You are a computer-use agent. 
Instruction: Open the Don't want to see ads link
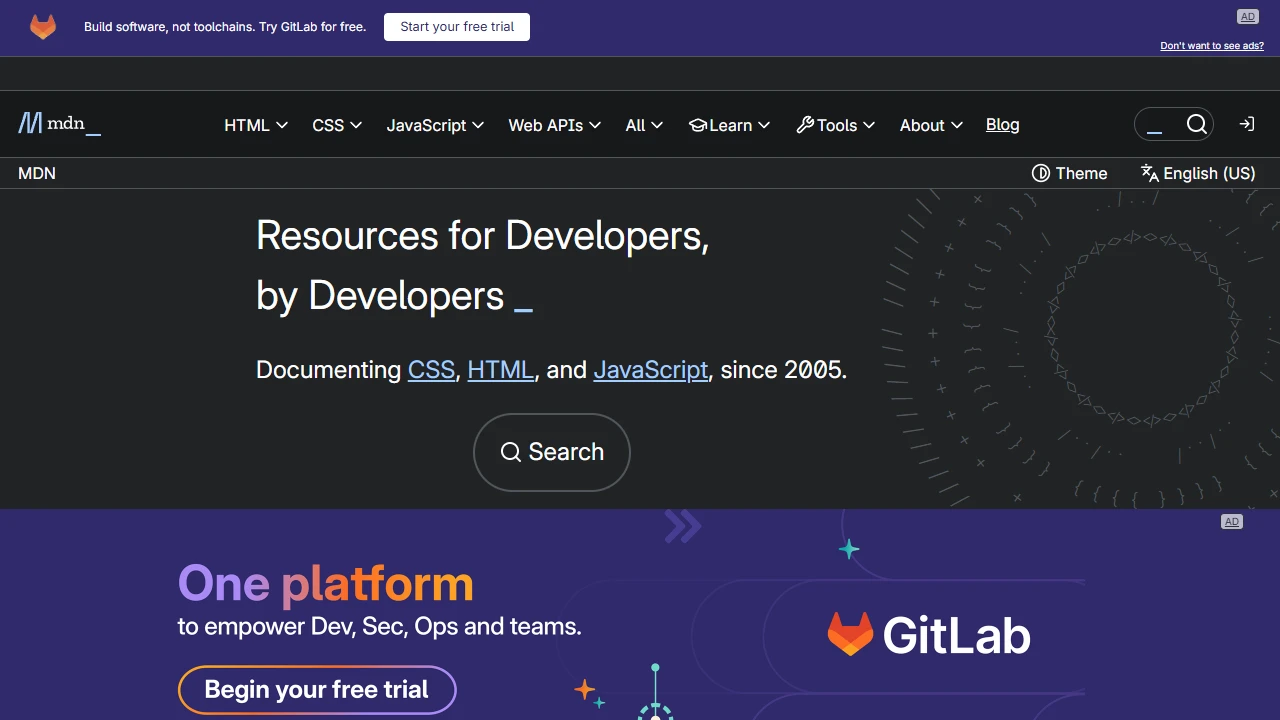tap(1211, 45)
